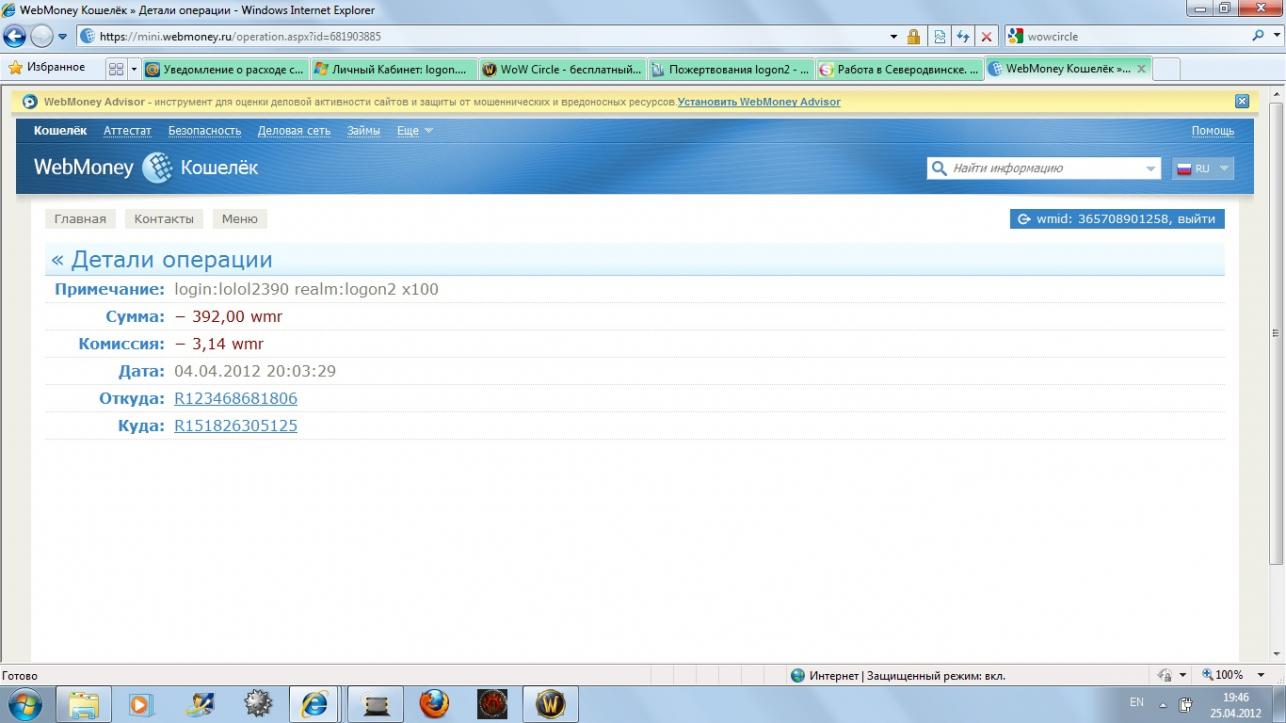Image resolution: width=1286 pixels, height=723 pixels.
Task: Open the page zoom 100% dropdown
Action: 1260,675
